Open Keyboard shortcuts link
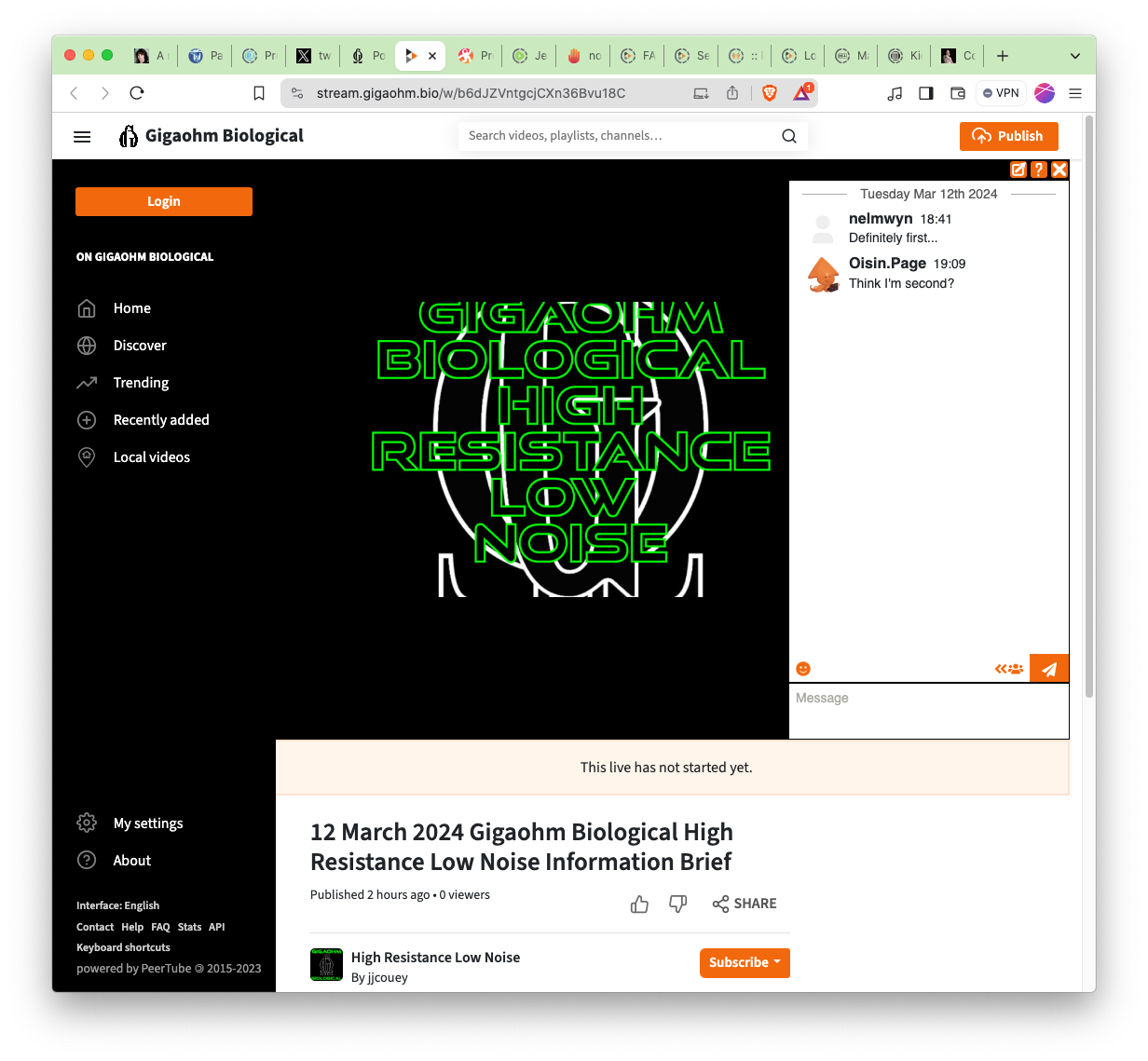This screenshot has width=1148, height=1061. pos(123,947)
